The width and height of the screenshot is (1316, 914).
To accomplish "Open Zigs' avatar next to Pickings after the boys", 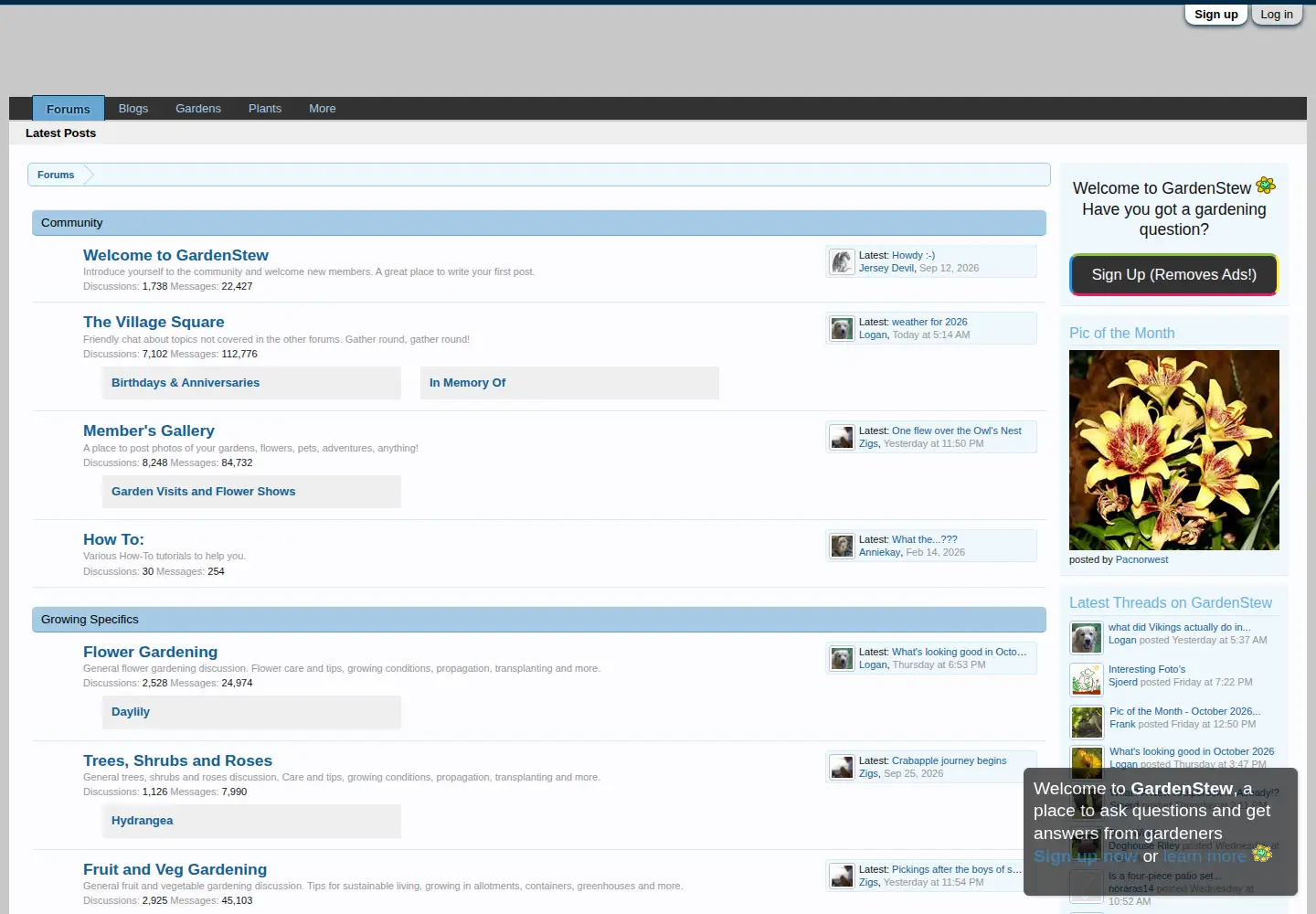I will [x=842, y=876].
